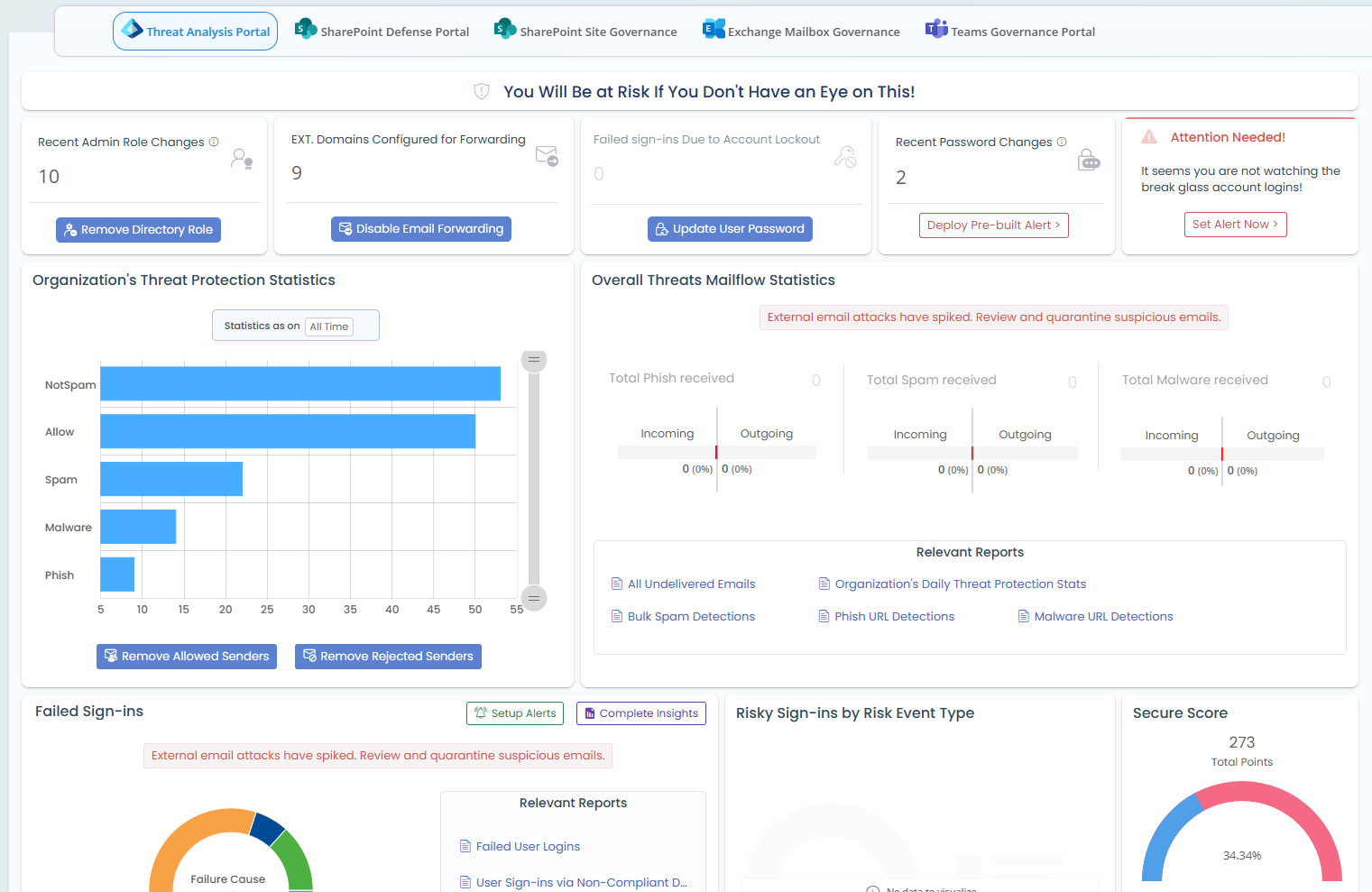Click top handle of chart range slider
Image resolution: width=1372 pixels, height=892 pixels.
tap(534, 360)
